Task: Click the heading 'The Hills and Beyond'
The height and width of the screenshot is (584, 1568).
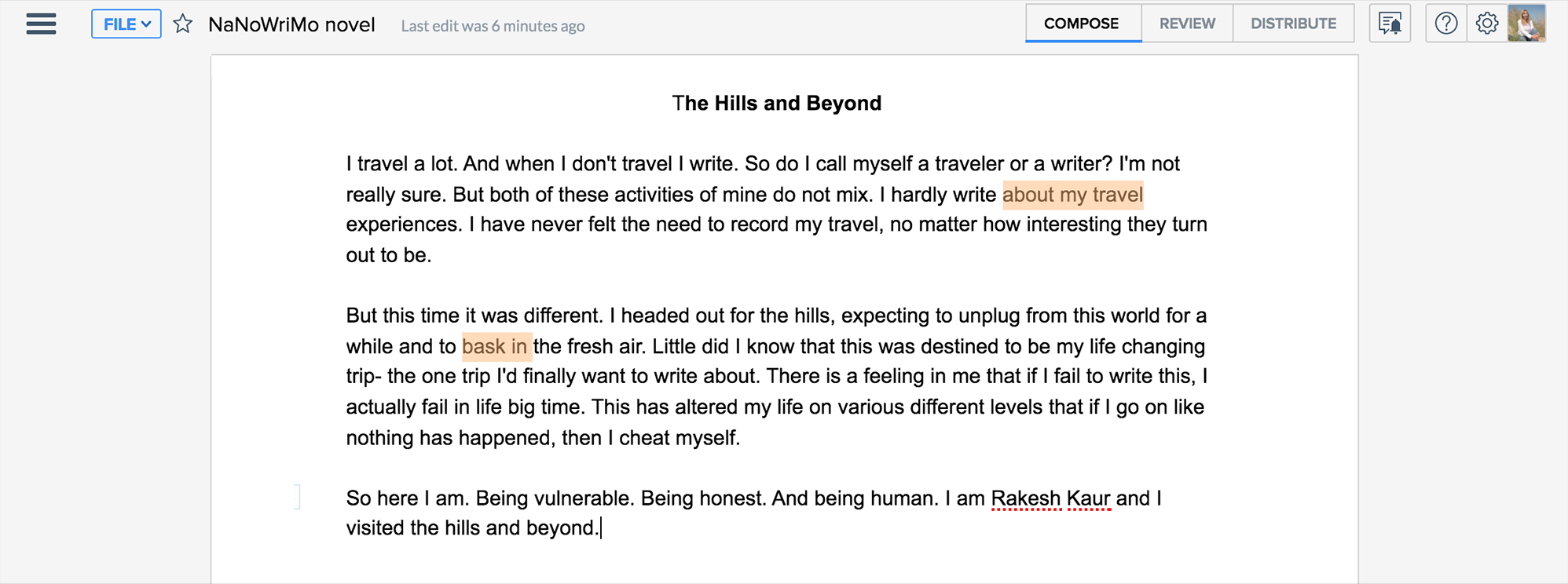Action: (777, 104)
